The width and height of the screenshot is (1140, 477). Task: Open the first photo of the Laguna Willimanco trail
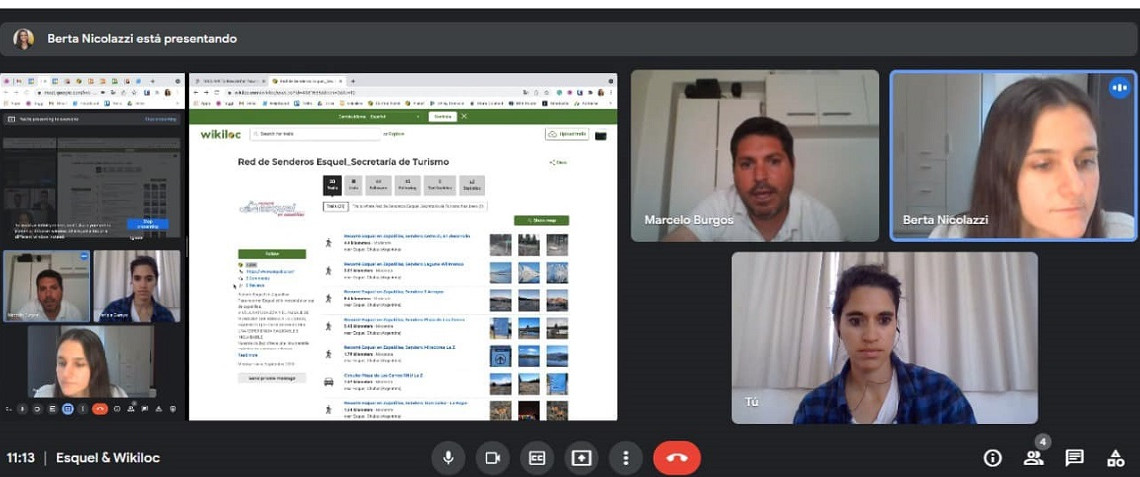[500, 273]
